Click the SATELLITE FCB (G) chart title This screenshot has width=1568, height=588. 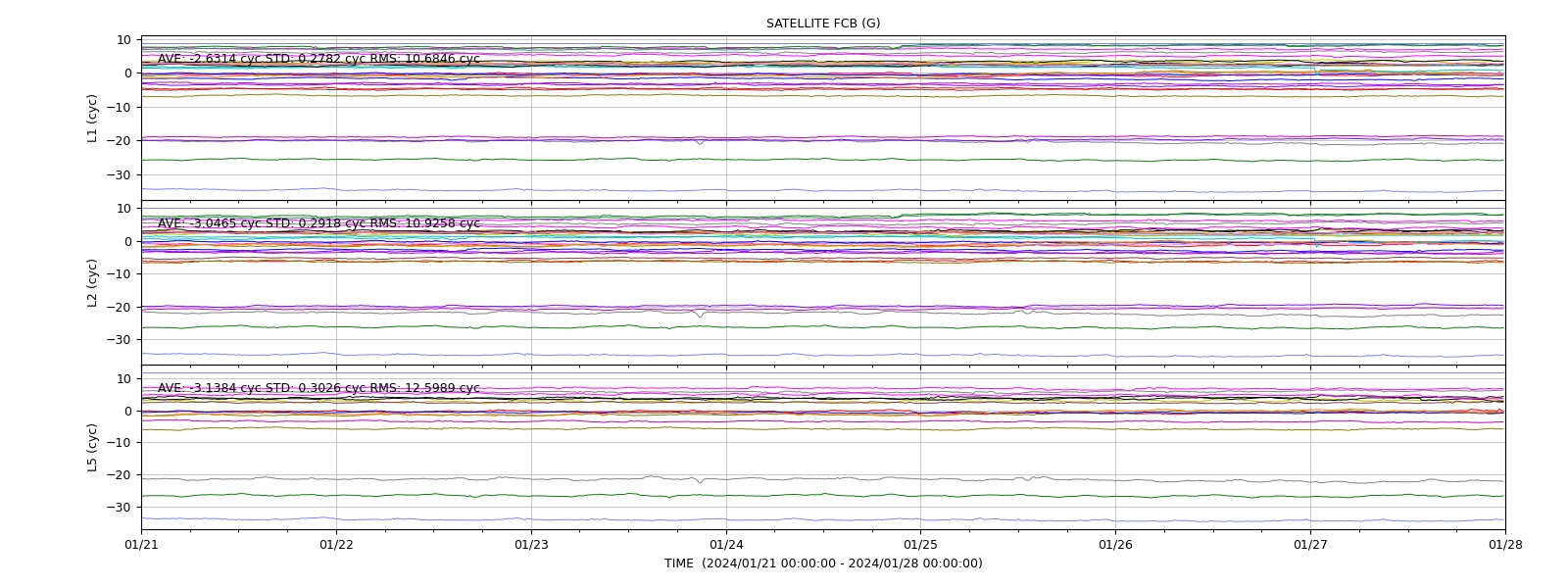pyautogui.click(x=823, y=24)
